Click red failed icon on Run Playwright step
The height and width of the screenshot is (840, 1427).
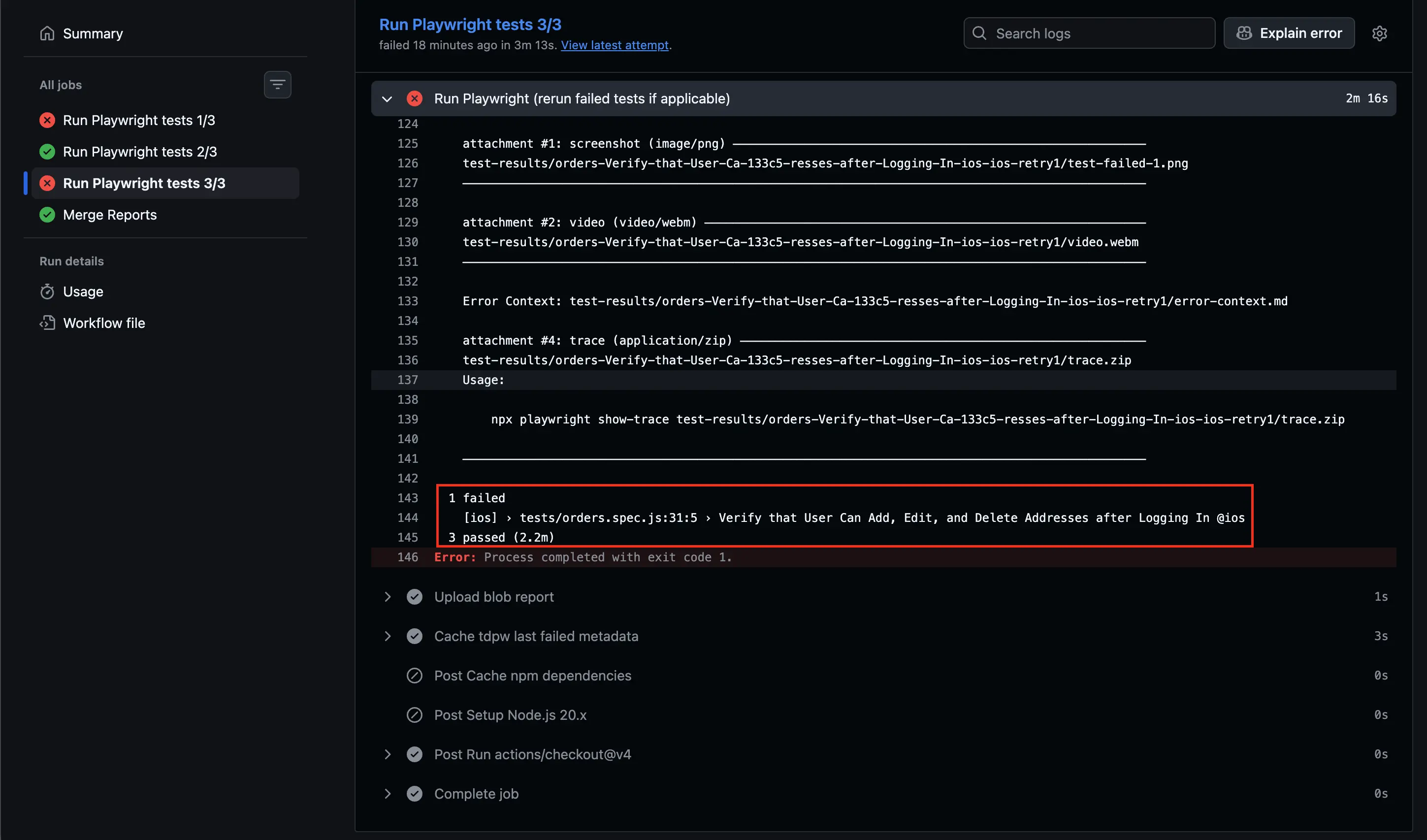(415, 98)
